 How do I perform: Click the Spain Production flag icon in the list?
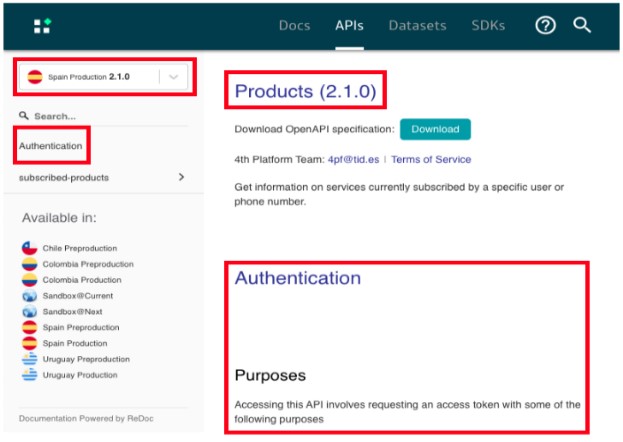pos(29,343)
